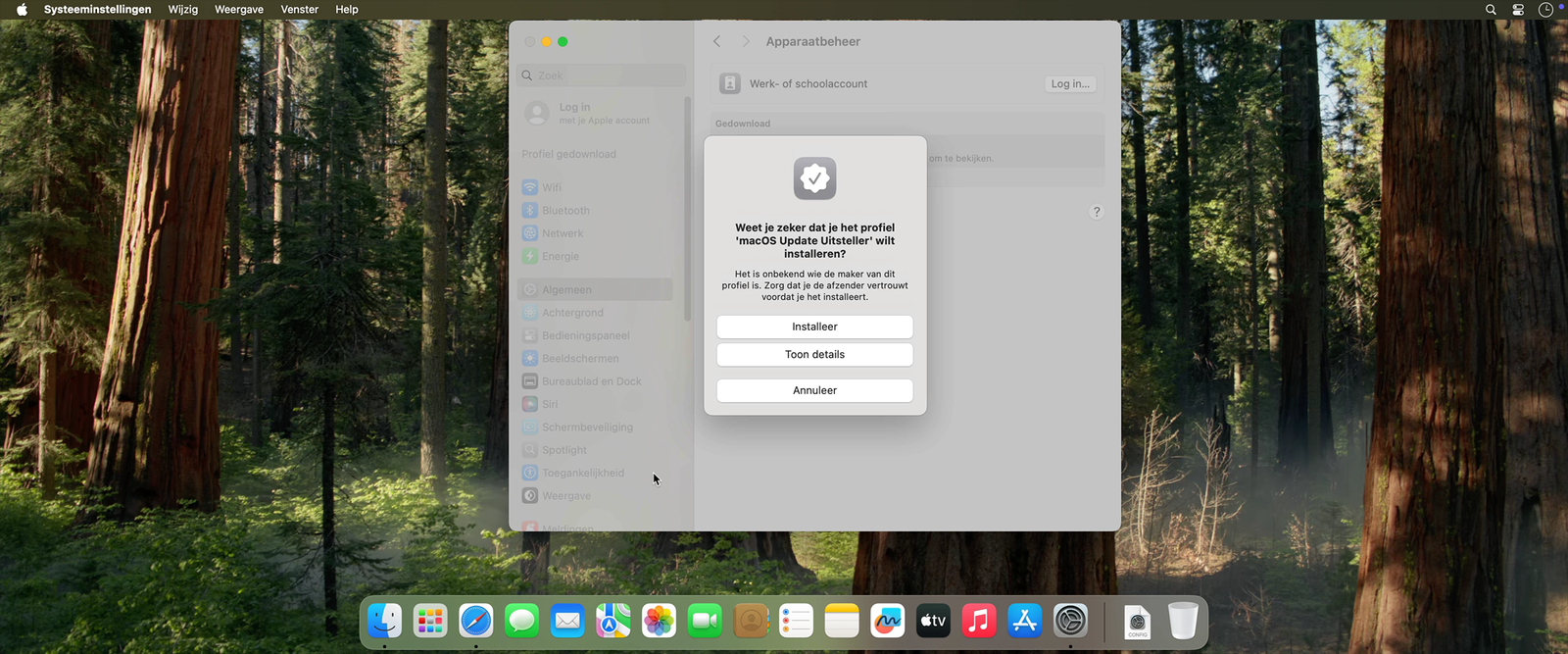
Task: Select Schermbeveiliging in the sidebar
Action: pos(596,428)
